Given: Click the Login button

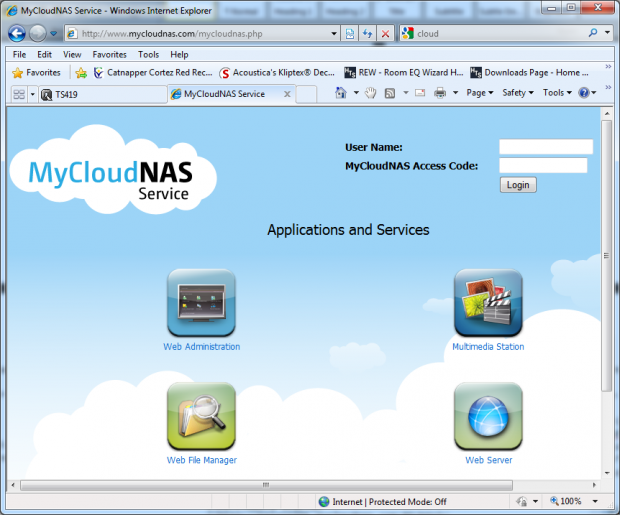Looking at the screenshot, I should point(518,185).
